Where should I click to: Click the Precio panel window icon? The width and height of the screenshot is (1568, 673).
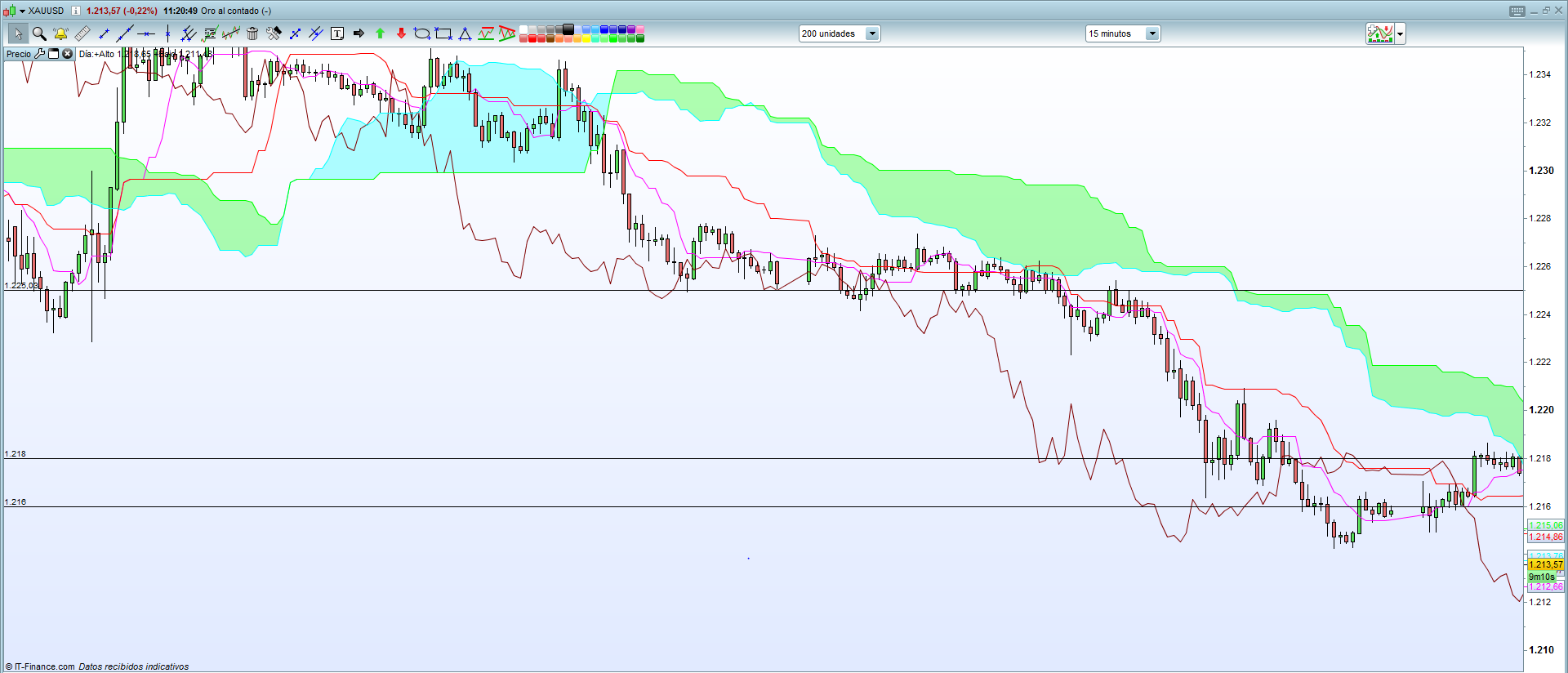tap(53, 54)
